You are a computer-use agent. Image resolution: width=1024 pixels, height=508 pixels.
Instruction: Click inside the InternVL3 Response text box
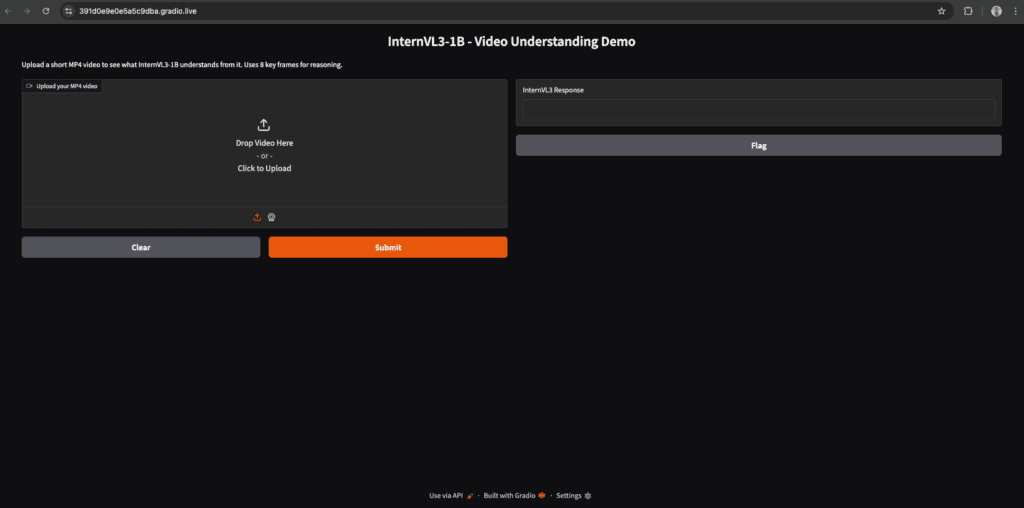pyautogui.click(x=759, y=110)
